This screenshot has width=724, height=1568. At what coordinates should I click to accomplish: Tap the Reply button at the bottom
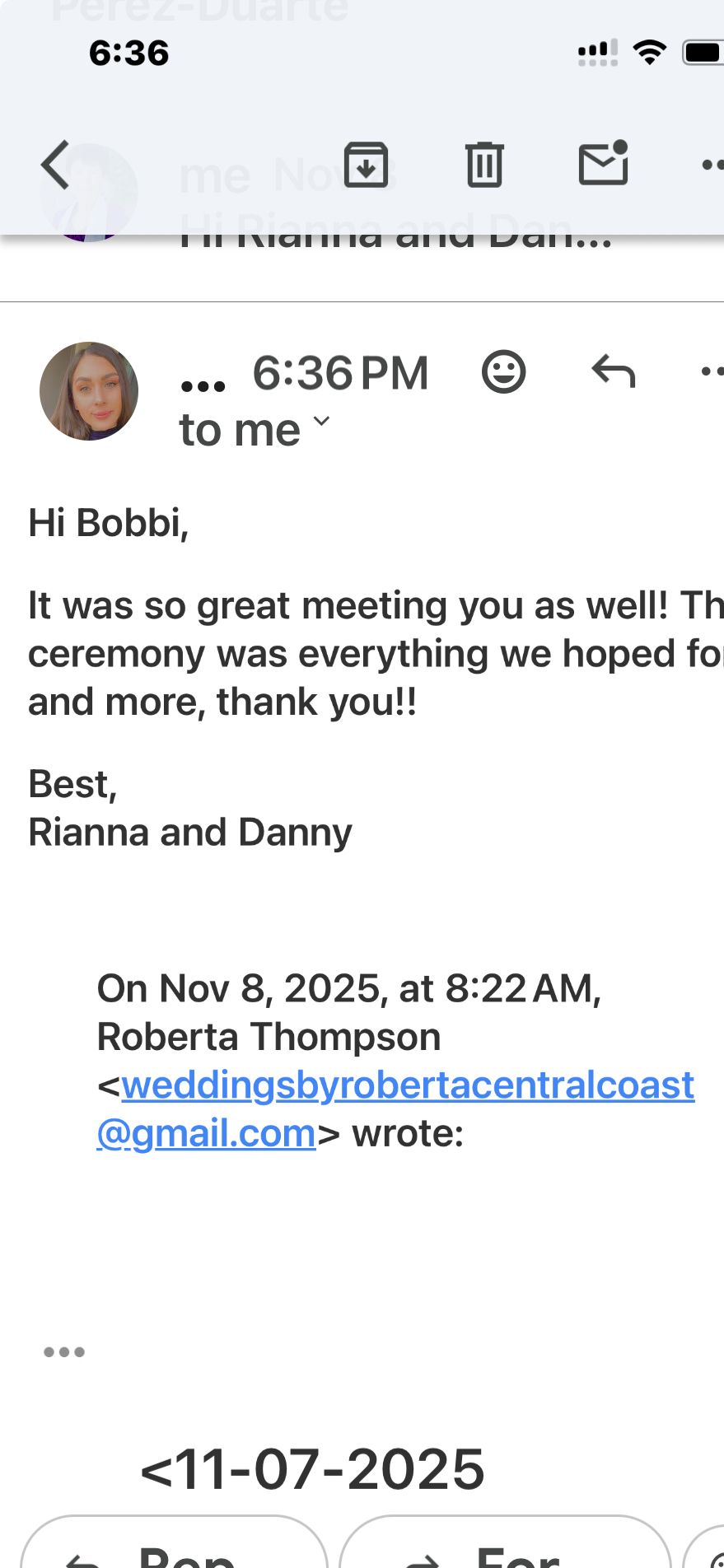pyautogui.click(x=175, y=1548)
